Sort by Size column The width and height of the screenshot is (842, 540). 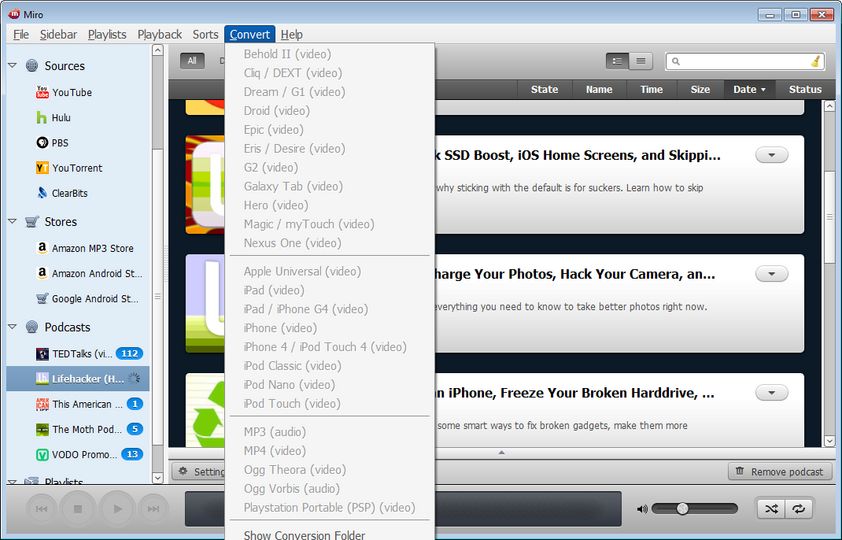[x=700, y=90]
